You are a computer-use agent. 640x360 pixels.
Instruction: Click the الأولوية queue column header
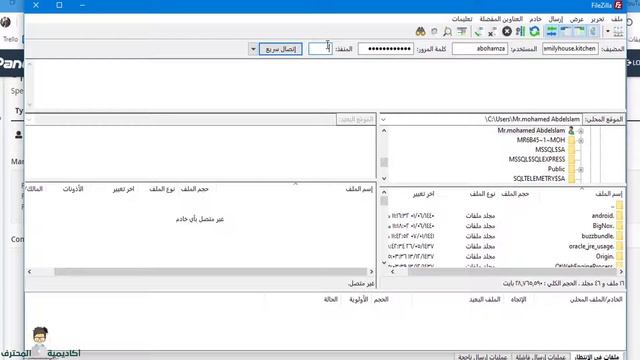tap(358, 300)
